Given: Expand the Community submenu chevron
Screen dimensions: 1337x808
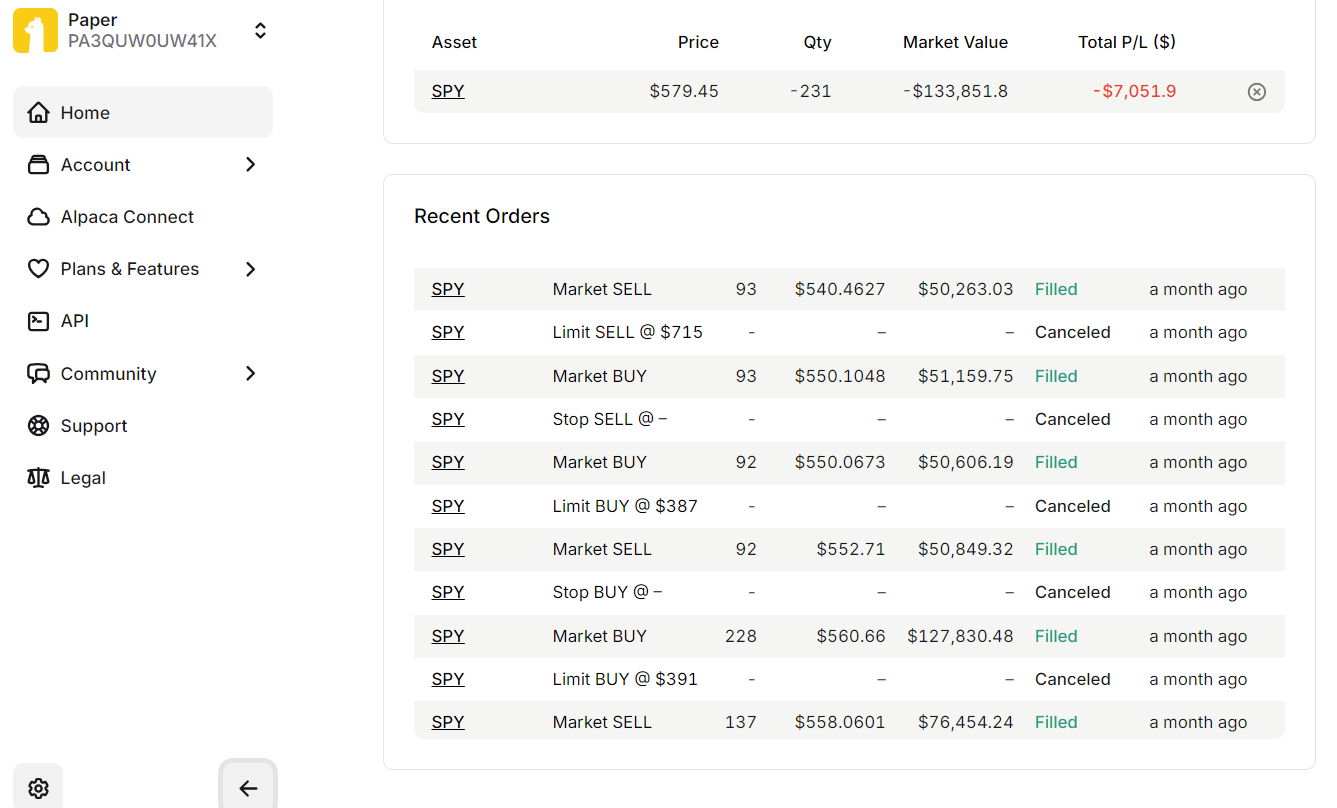Looking at the screenshot, I should click(250, 374).
